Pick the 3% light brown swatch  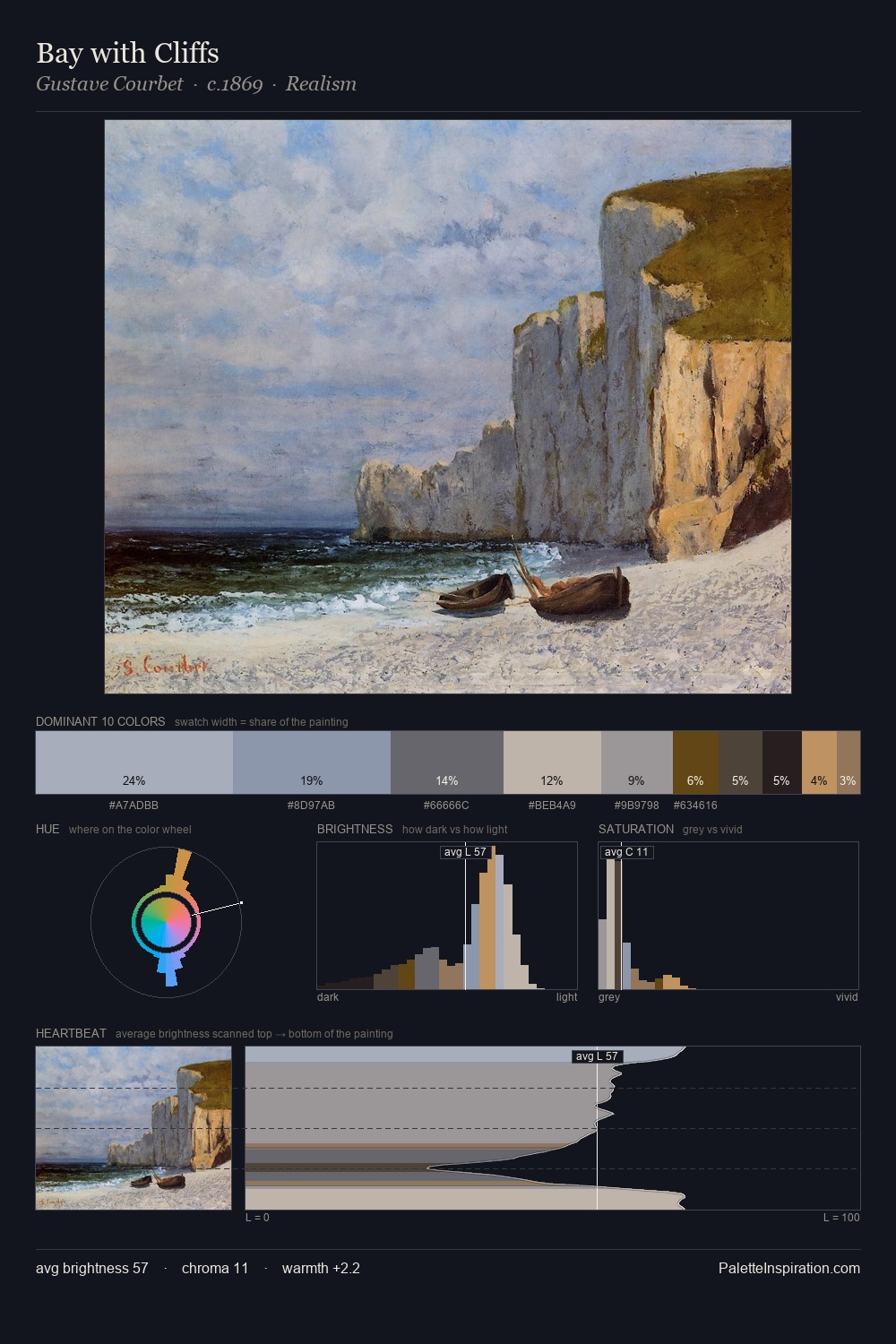[849, 762]
